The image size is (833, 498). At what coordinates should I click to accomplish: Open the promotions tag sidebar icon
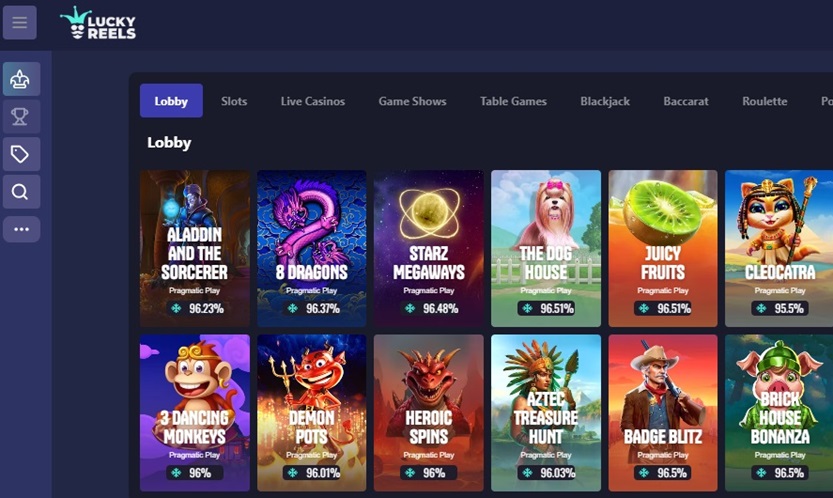[21, 154]
